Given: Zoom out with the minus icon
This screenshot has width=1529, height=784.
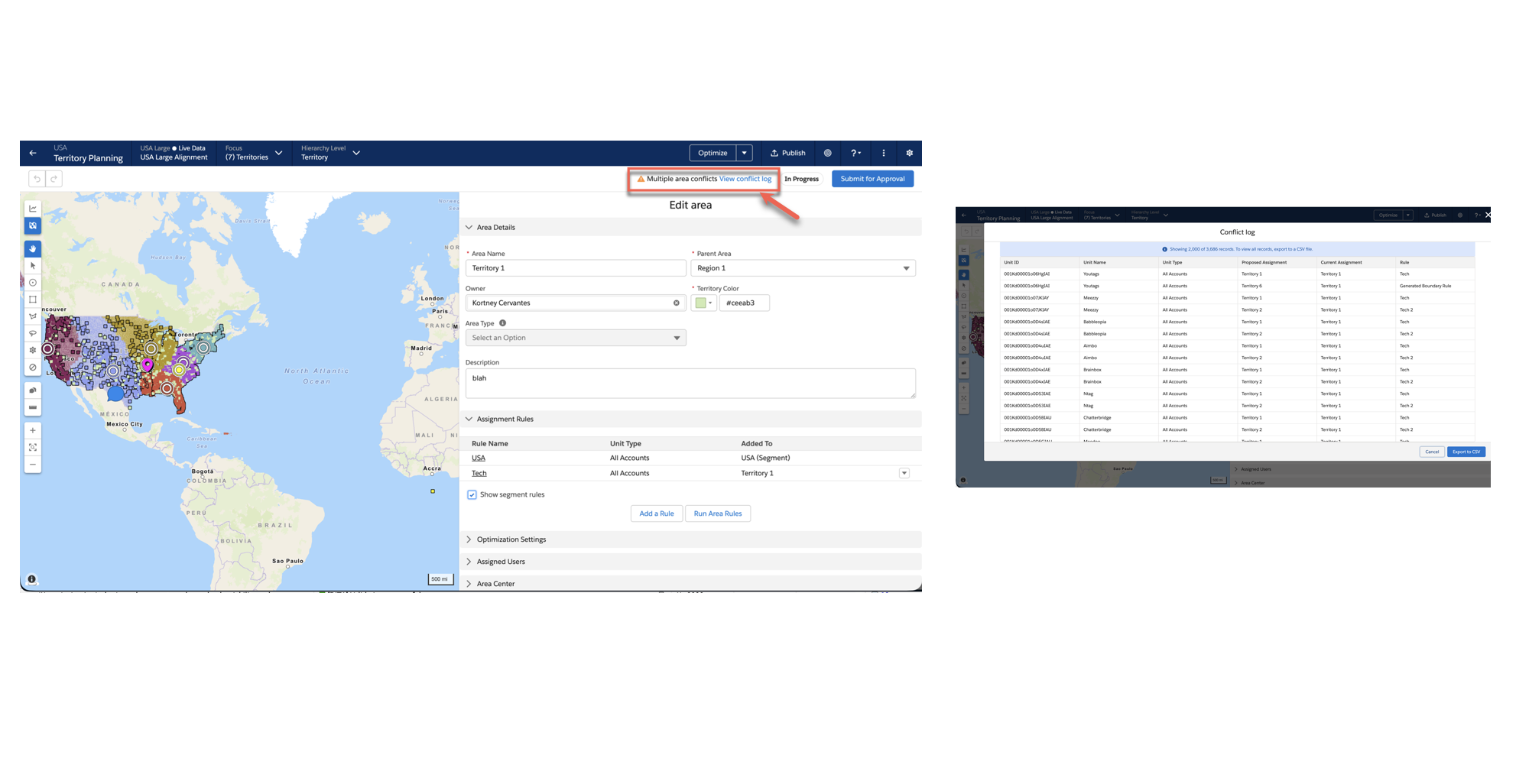Looking at the screenshot, I should tap(33, 465).
